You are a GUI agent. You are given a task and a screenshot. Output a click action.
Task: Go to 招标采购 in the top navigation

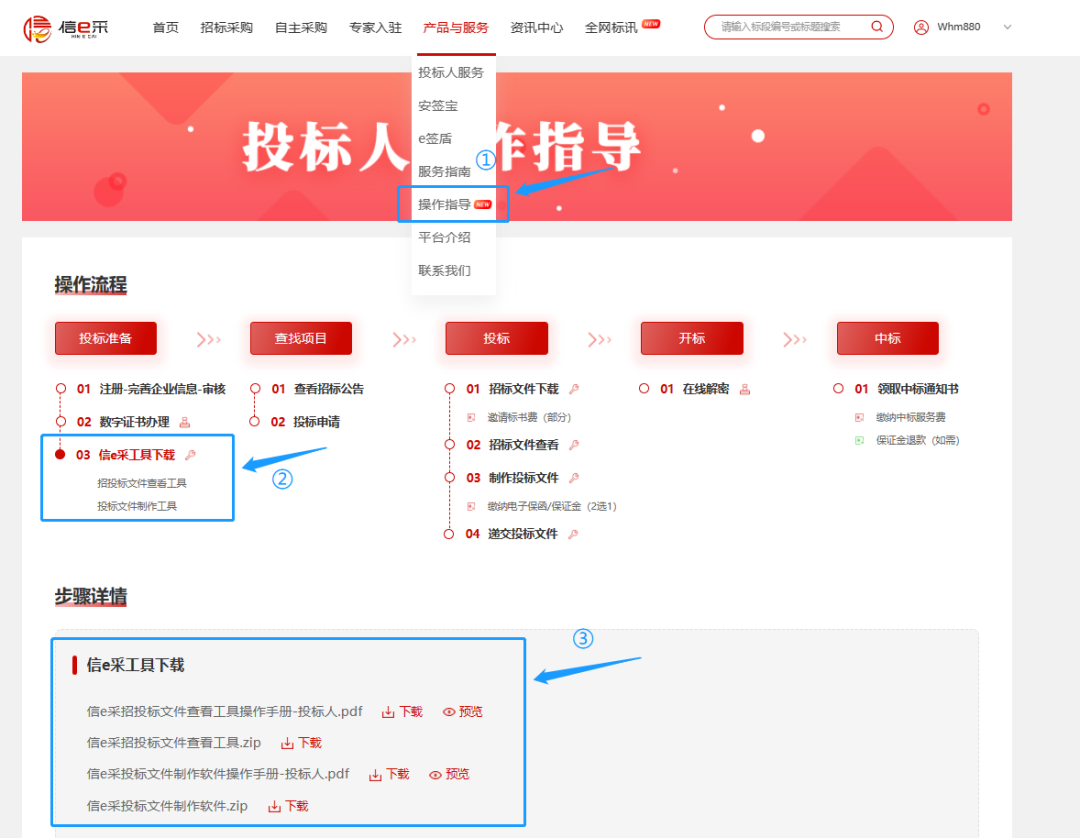227,28
